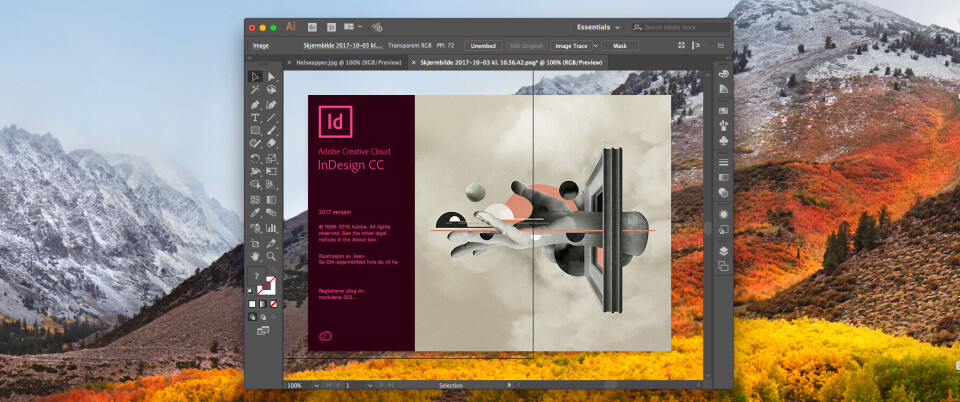This screenshot has width=960, height=402.
Task: Select the Shape Builder tool
Action: (x=255, y=184)
